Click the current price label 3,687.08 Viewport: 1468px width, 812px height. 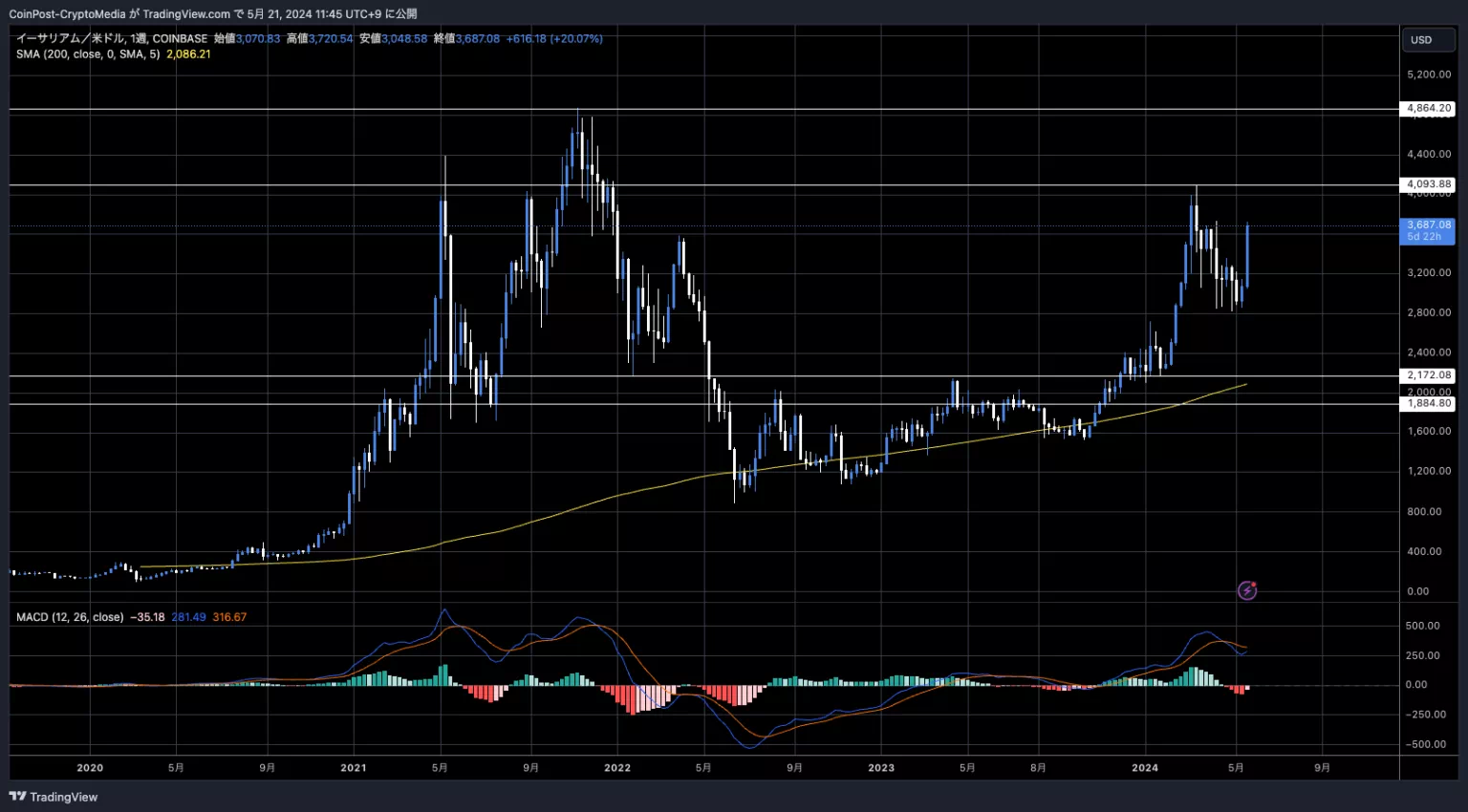[x=1428, y=230]
